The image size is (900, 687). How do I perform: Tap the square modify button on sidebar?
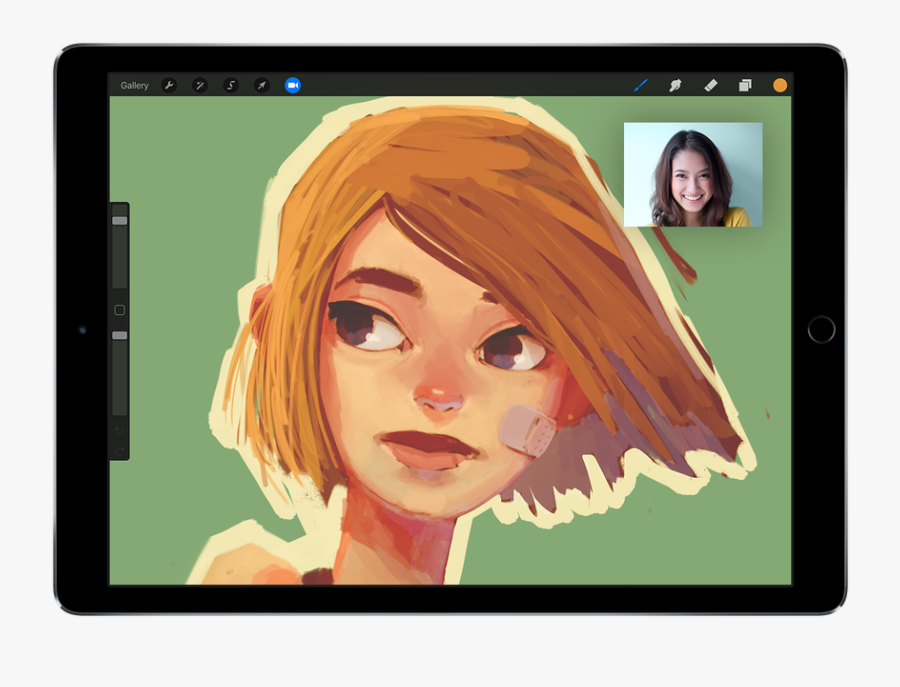(119, 310)
